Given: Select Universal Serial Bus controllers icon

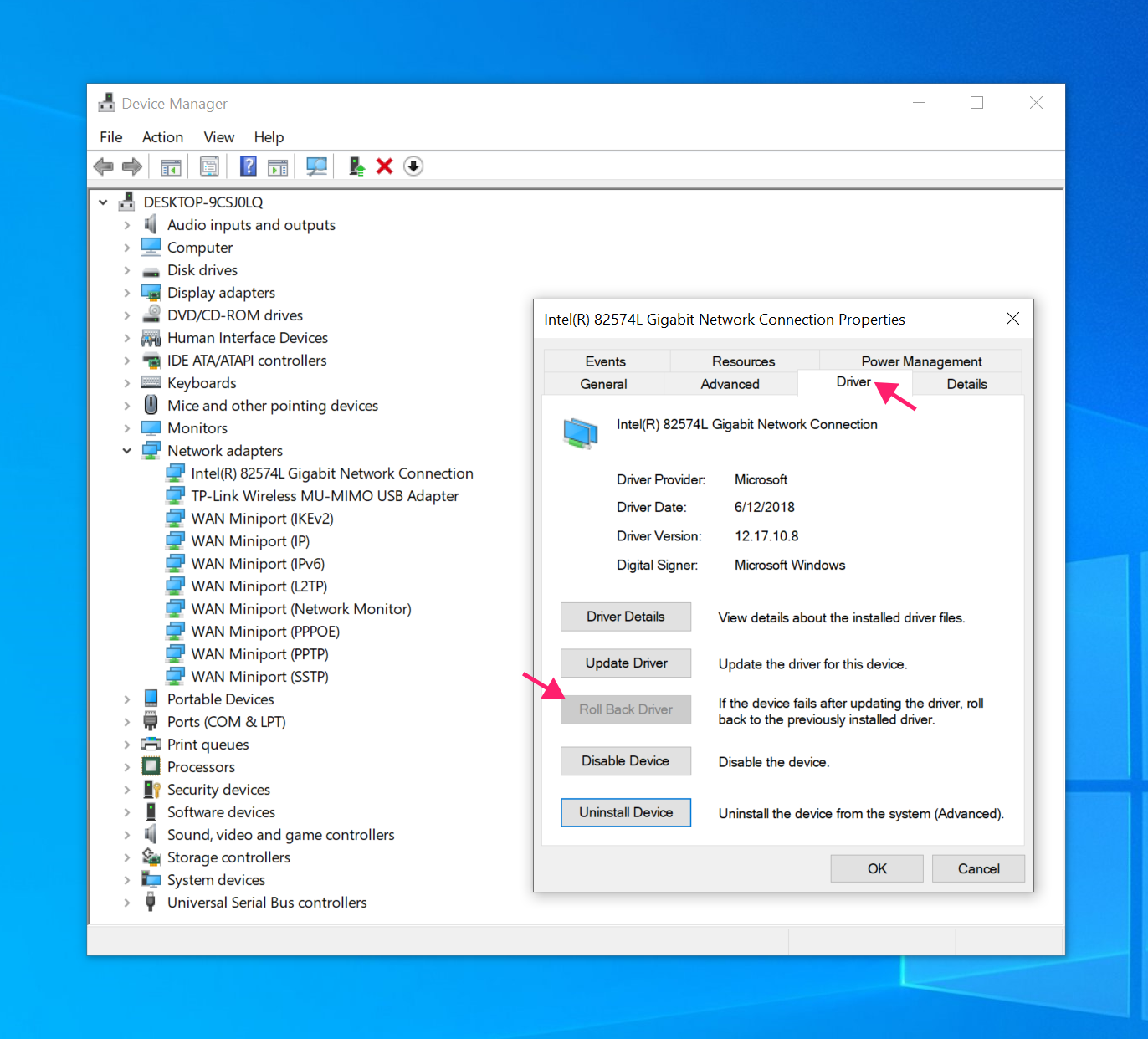Looking at the screenshot, I should (151, 901).
